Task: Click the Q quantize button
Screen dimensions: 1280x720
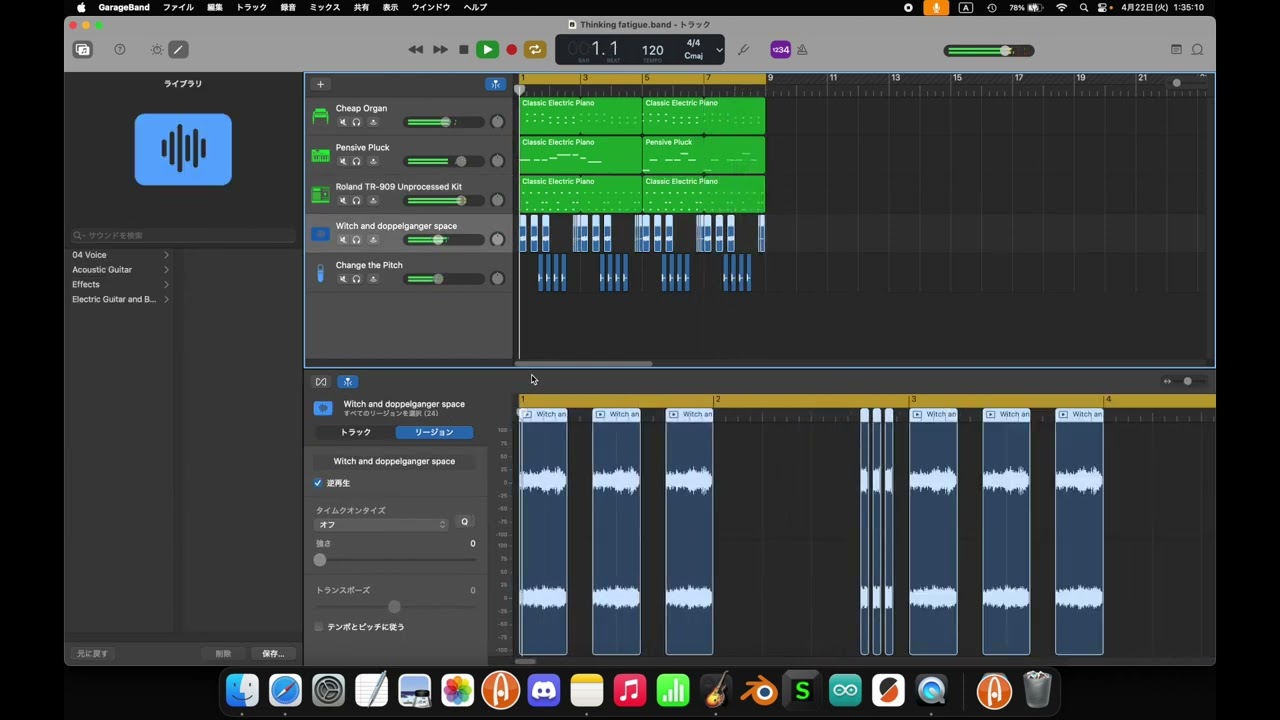Action: [x=464, y=522]
